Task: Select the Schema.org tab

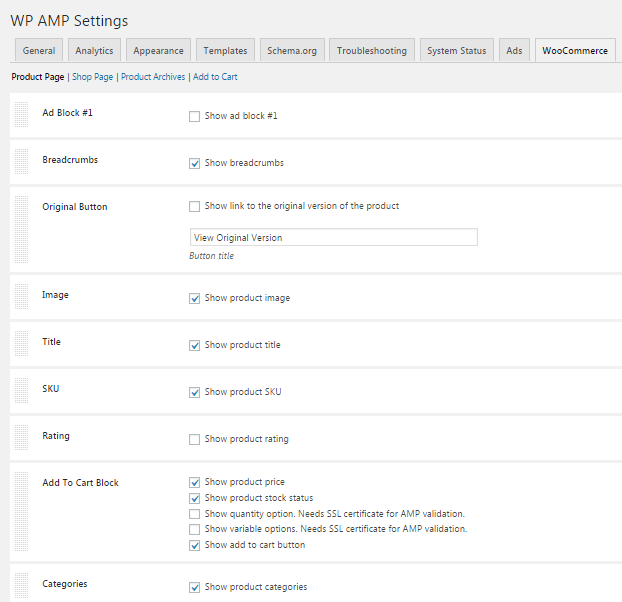Action: click(x=292, y=50)
